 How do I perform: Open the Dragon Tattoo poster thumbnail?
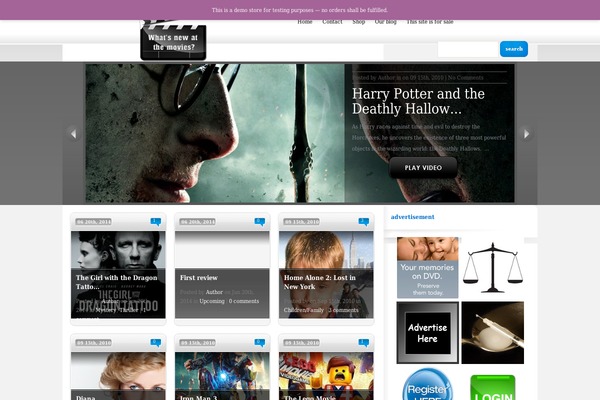tap(118, 274)
